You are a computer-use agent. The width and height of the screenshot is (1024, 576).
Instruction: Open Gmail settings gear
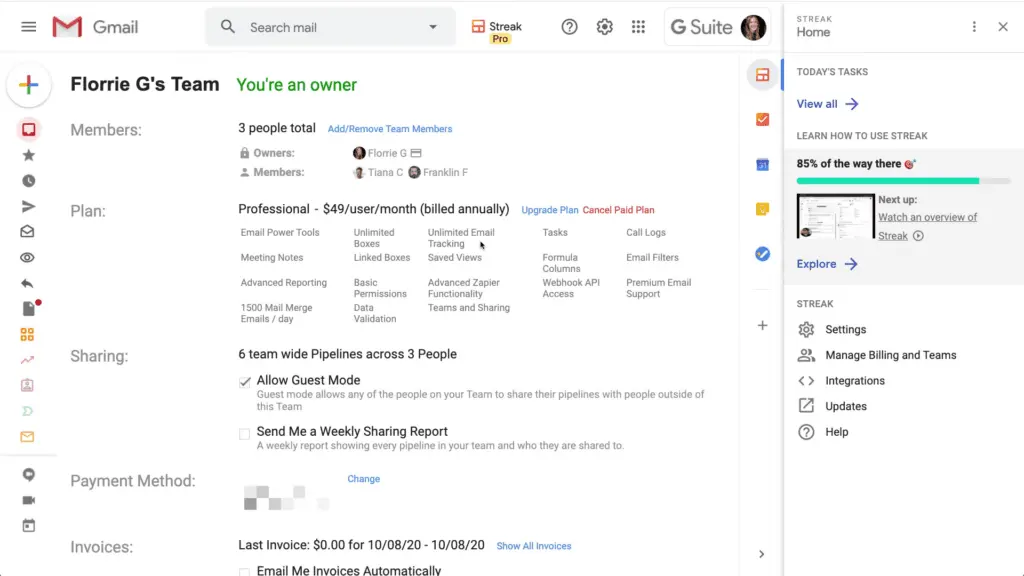(x=605, y=27)
